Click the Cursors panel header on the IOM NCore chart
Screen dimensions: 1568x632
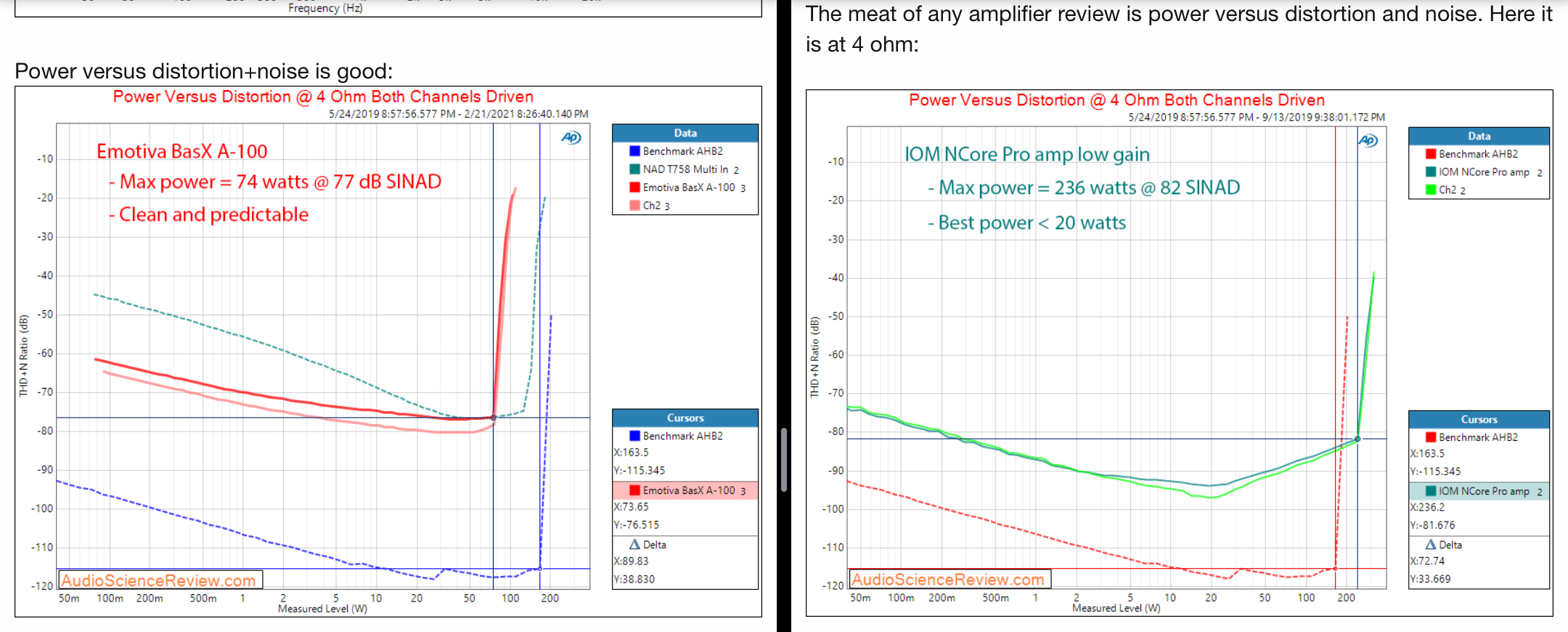coord(1479,419)
